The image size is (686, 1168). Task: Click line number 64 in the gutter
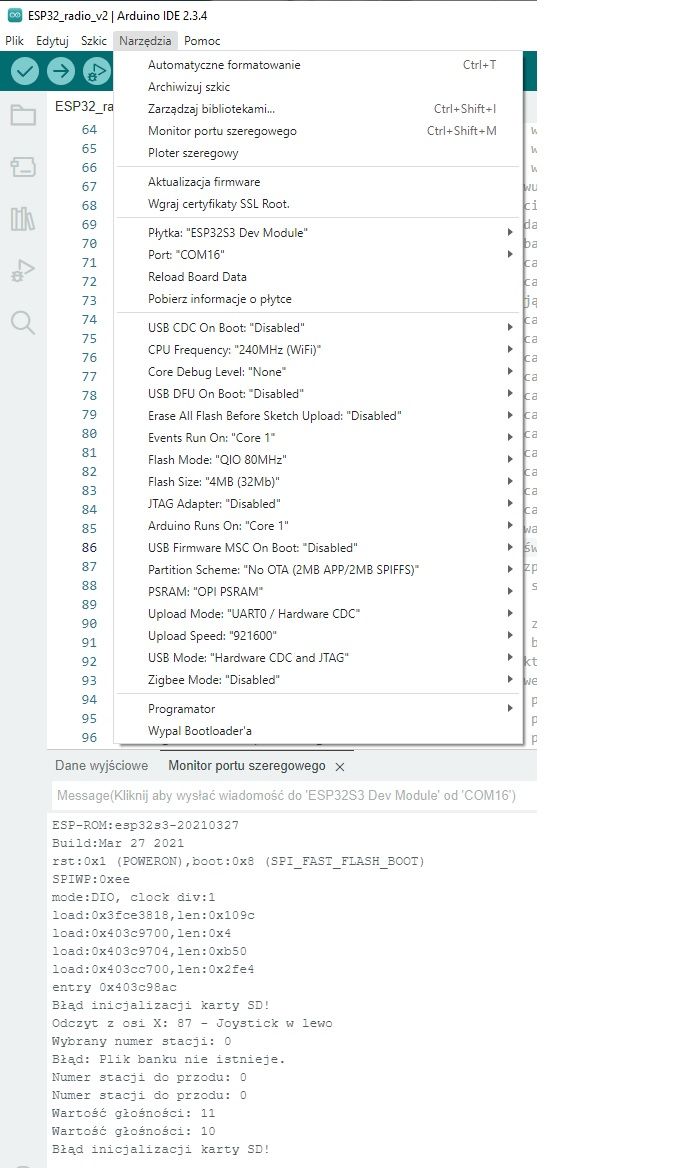coord(89,130)
